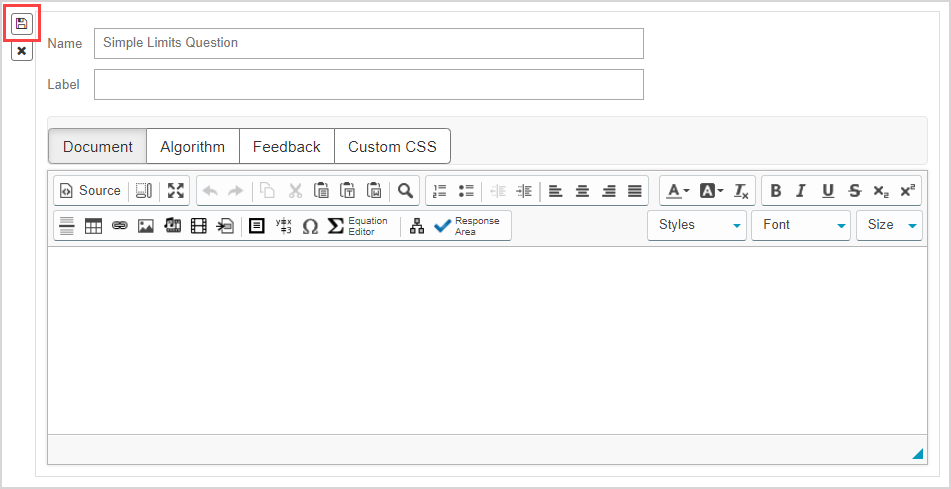The height and width of the screenshot is (489, 951).
Task: Open the find magnifier tool
Action: [x=405, y=191]
